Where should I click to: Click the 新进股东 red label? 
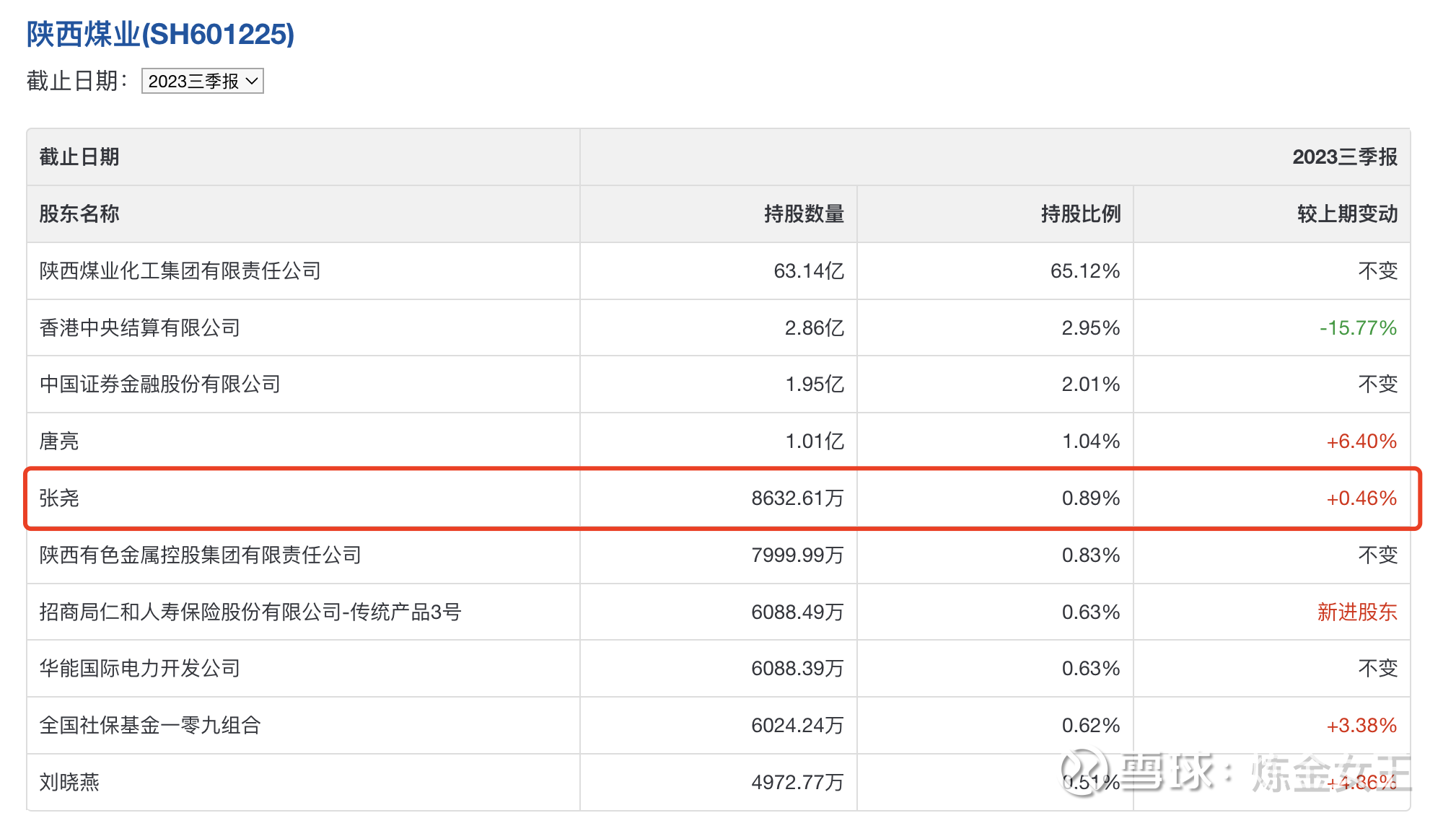pyautogui.click(x=1356, y=612)
